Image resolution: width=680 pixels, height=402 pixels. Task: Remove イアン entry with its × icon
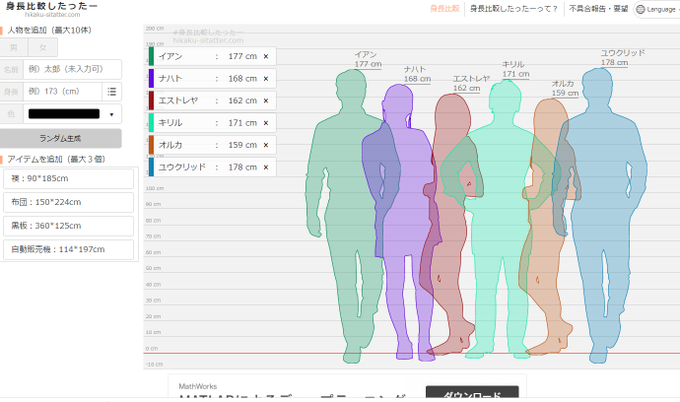(266, 56)
